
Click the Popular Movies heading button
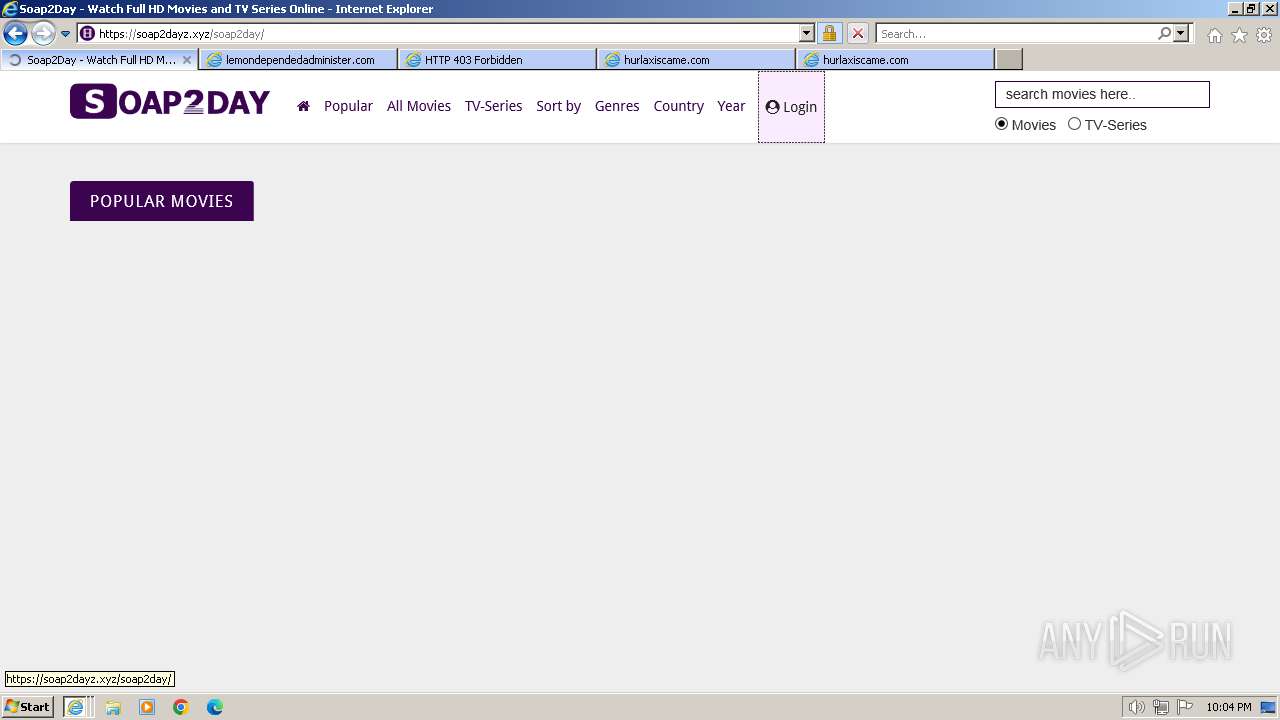(x=162, y=201)
